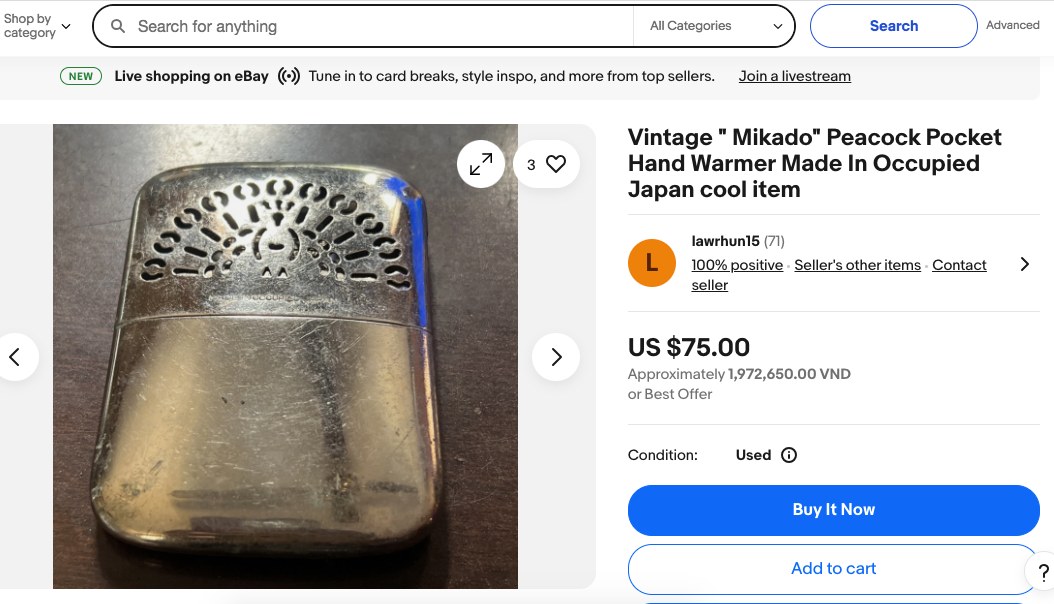Click the live broadcast signal icon
This screenshot has width=1054, height=604.
coord(289,76)
